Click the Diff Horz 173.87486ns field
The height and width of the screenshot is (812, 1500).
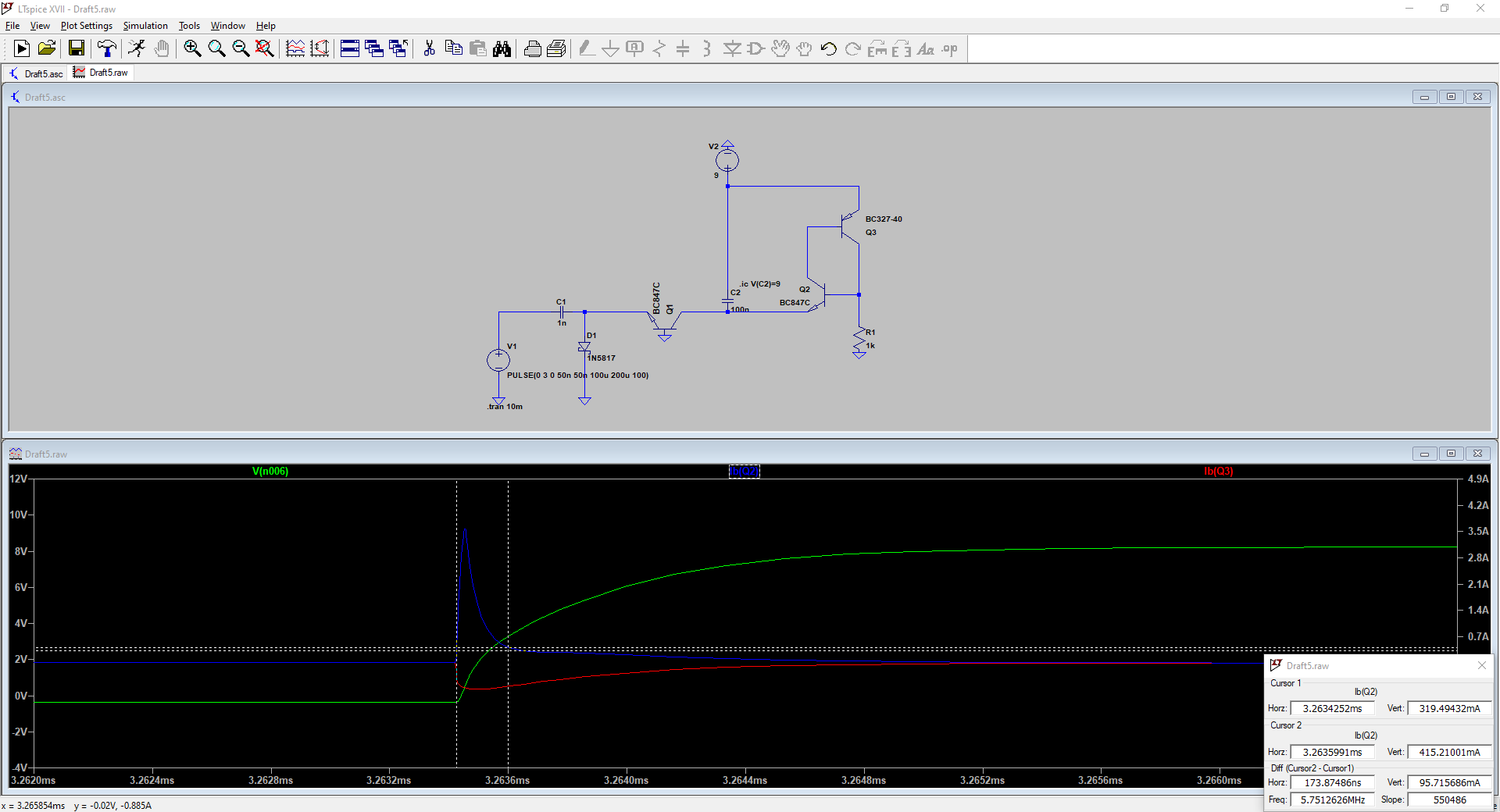coord(1332,782)
